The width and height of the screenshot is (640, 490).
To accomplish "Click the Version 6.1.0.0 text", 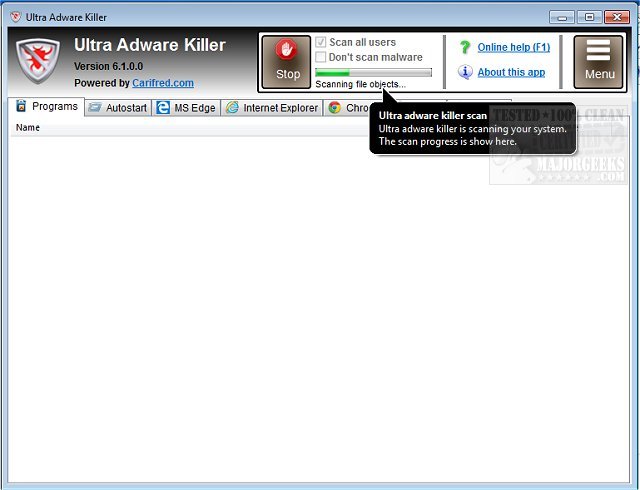I will tap(108, 66).
